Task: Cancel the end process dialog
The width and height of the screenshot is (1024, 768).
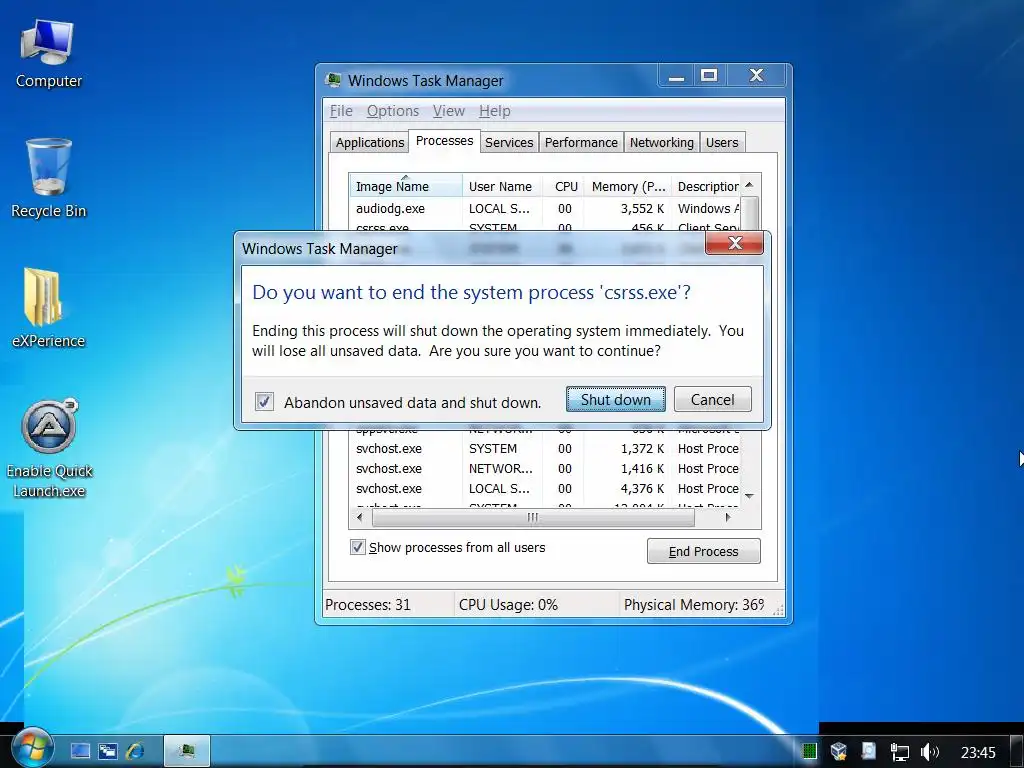Action: 712,399
